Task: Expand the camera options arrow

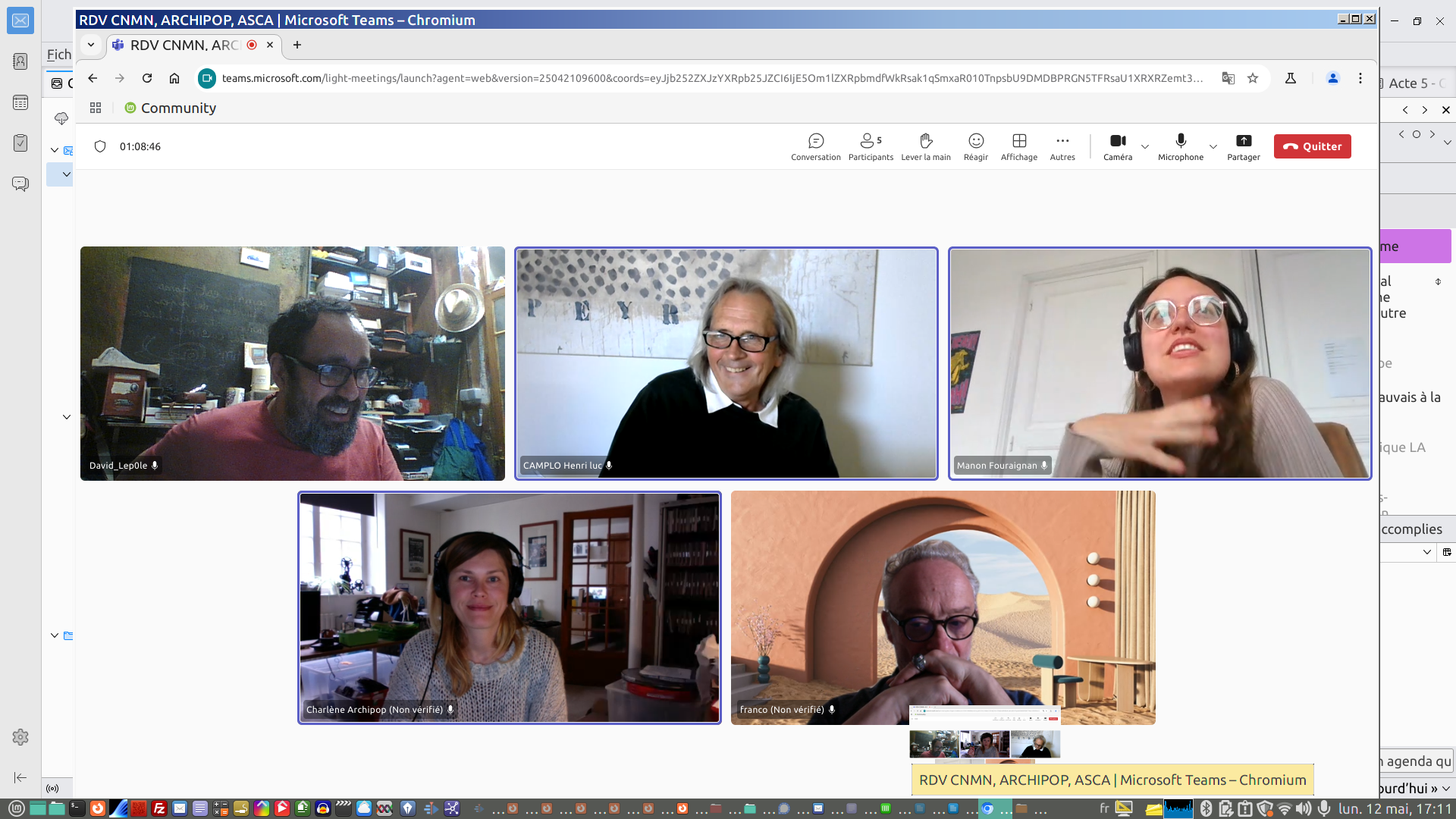Action: tap(1145, 146)
